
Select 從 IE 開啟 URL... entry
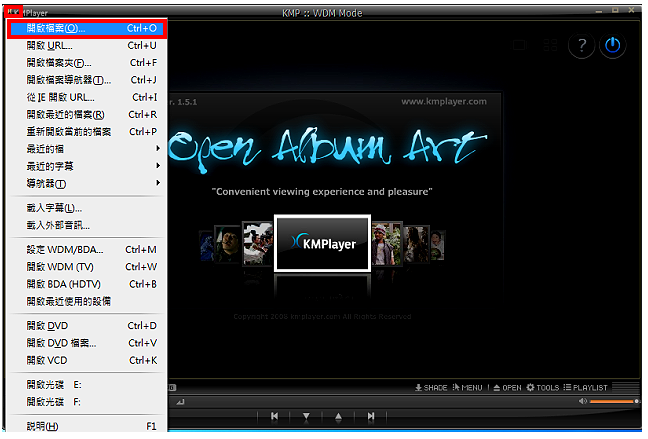pyautogui.click(x=87, y=97)
